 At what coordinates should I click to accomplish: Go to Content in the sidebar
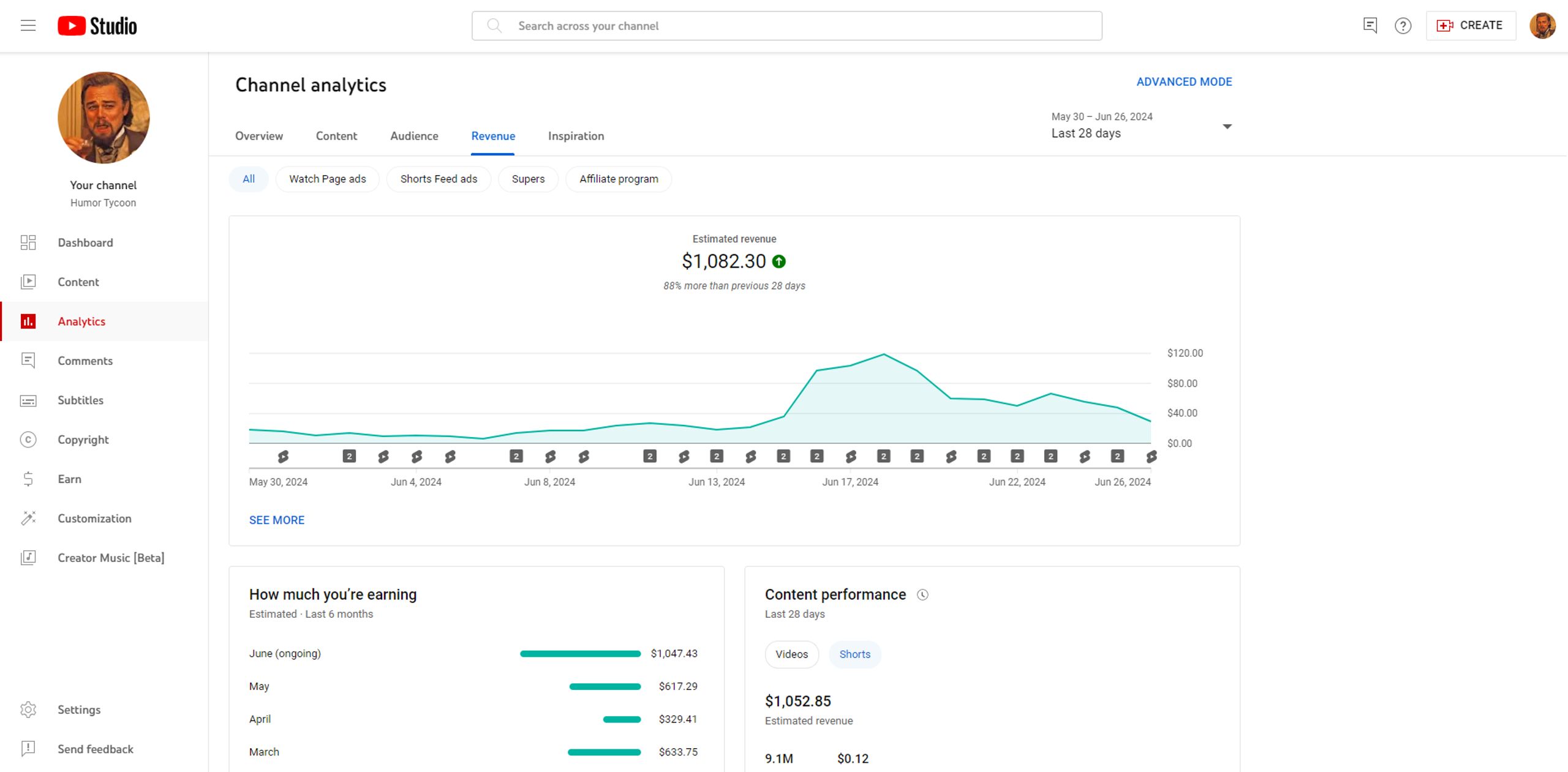tap(104, 282)
